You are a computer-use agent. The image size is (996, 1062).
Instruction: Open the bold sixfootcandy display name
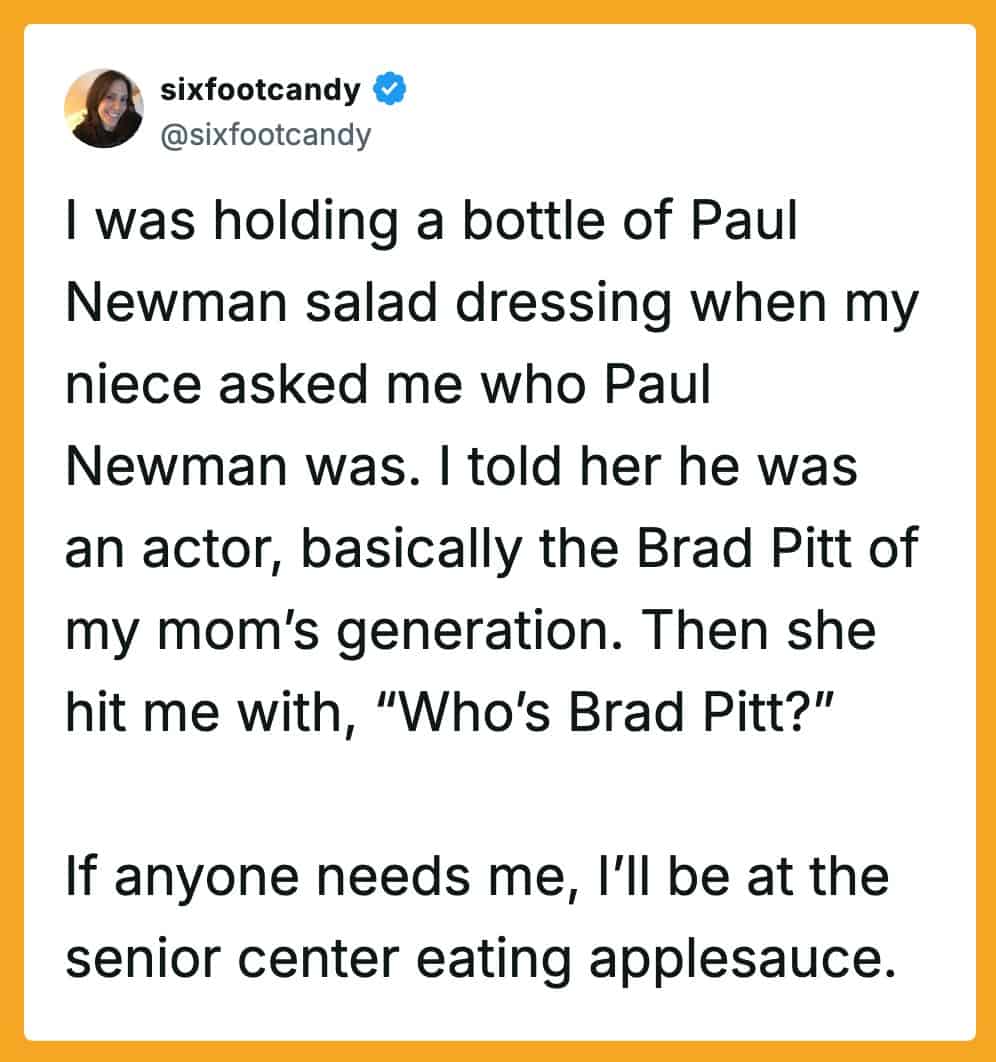(x=260, y=90)
